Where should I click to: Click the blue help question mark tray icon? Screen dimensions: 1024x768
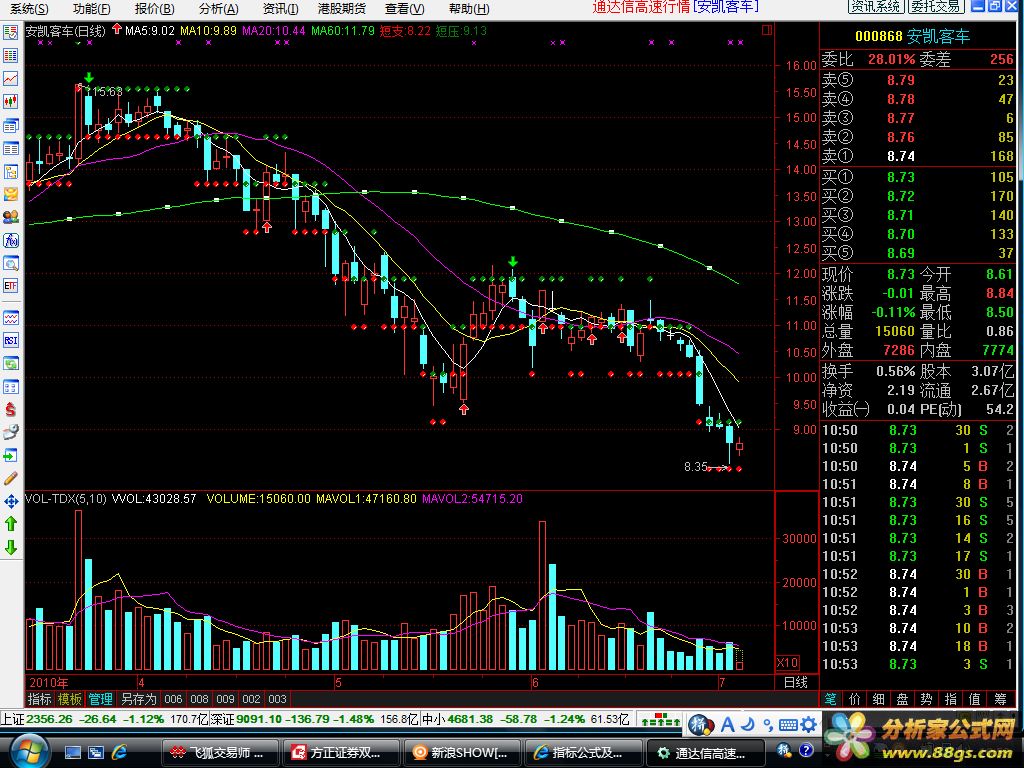tap(806, 750)
